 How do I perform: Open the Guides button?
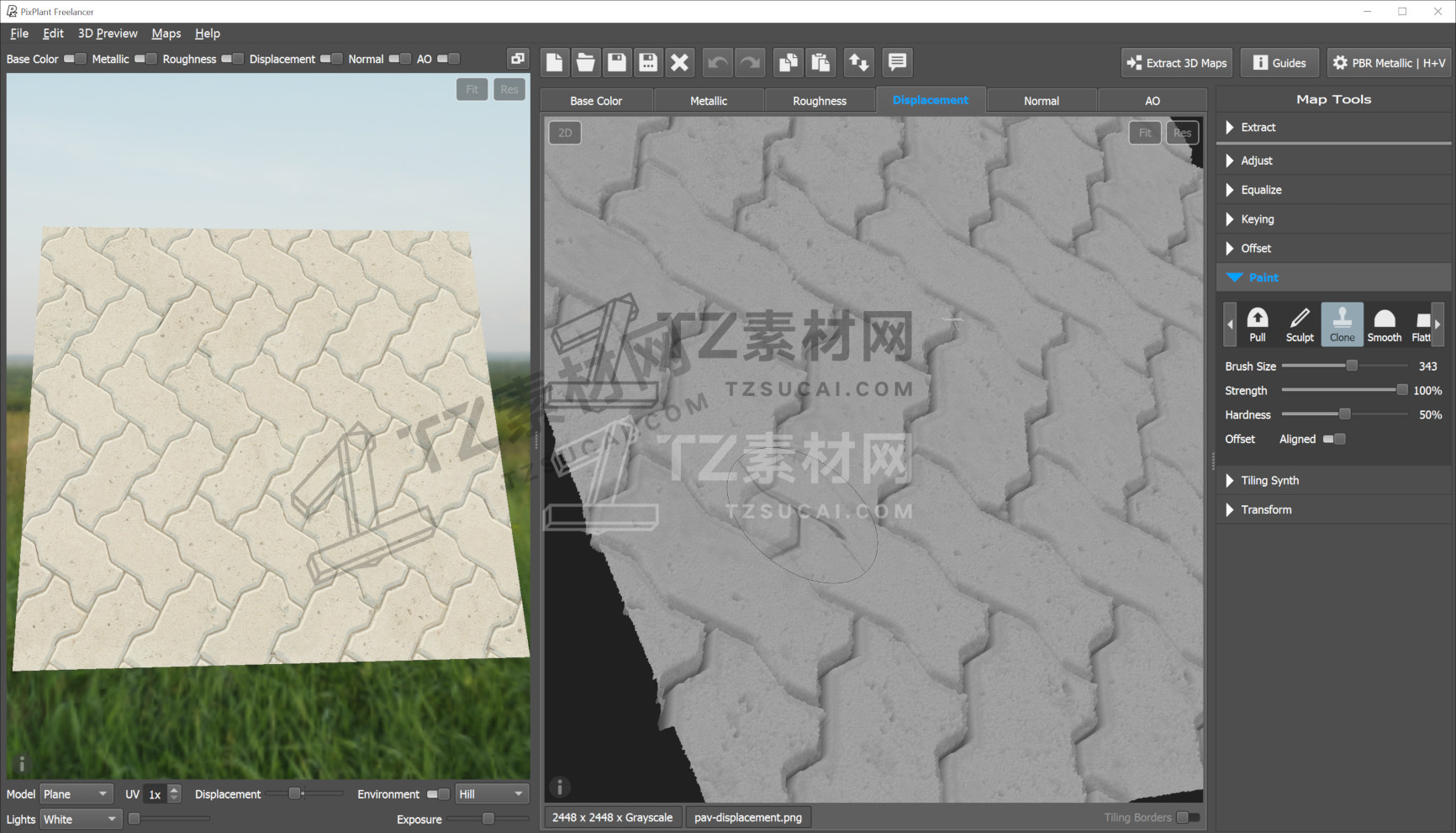click(1279, 63)
